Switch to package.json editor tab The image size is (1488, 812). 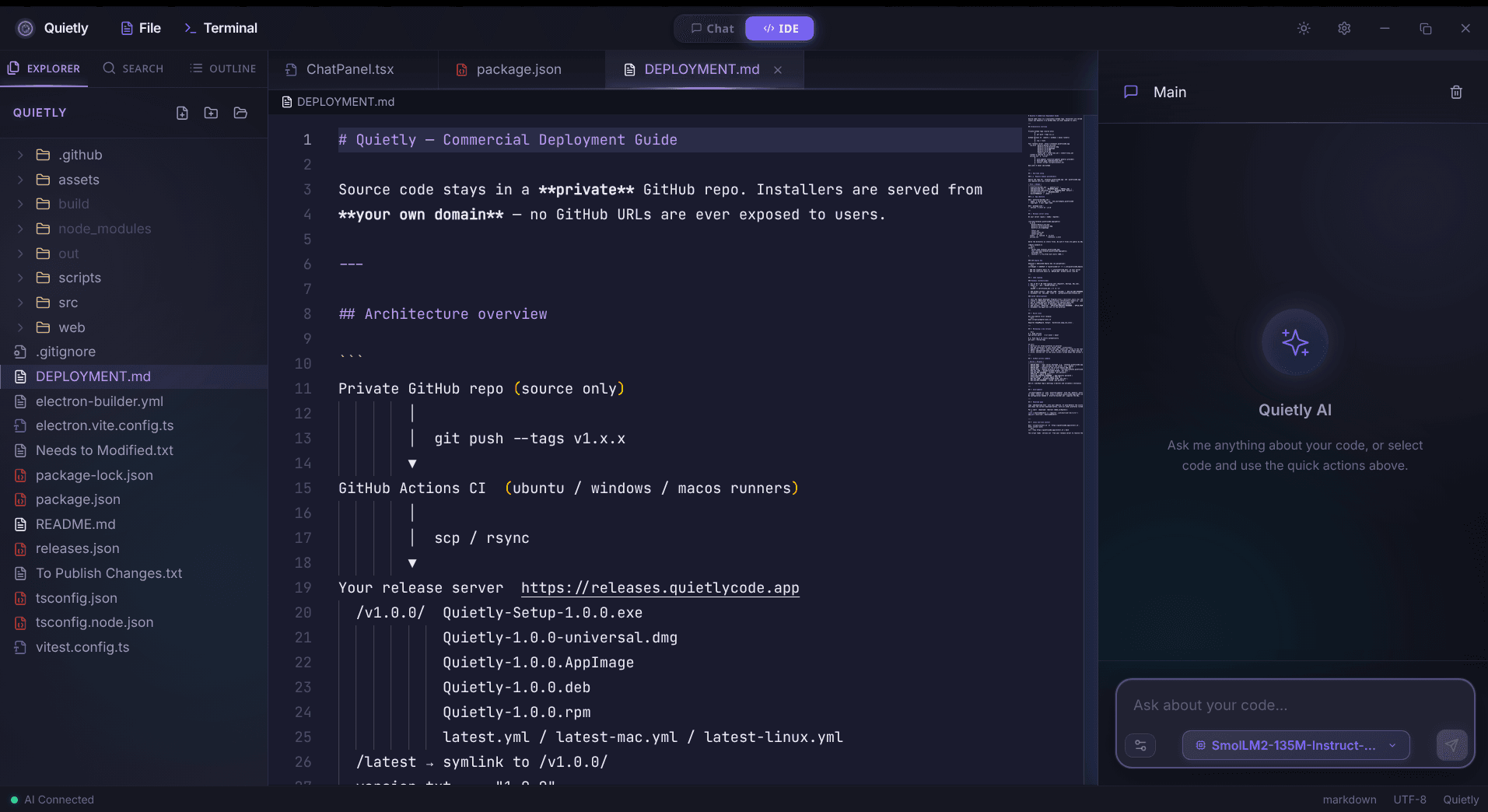[x=522, y=69]
